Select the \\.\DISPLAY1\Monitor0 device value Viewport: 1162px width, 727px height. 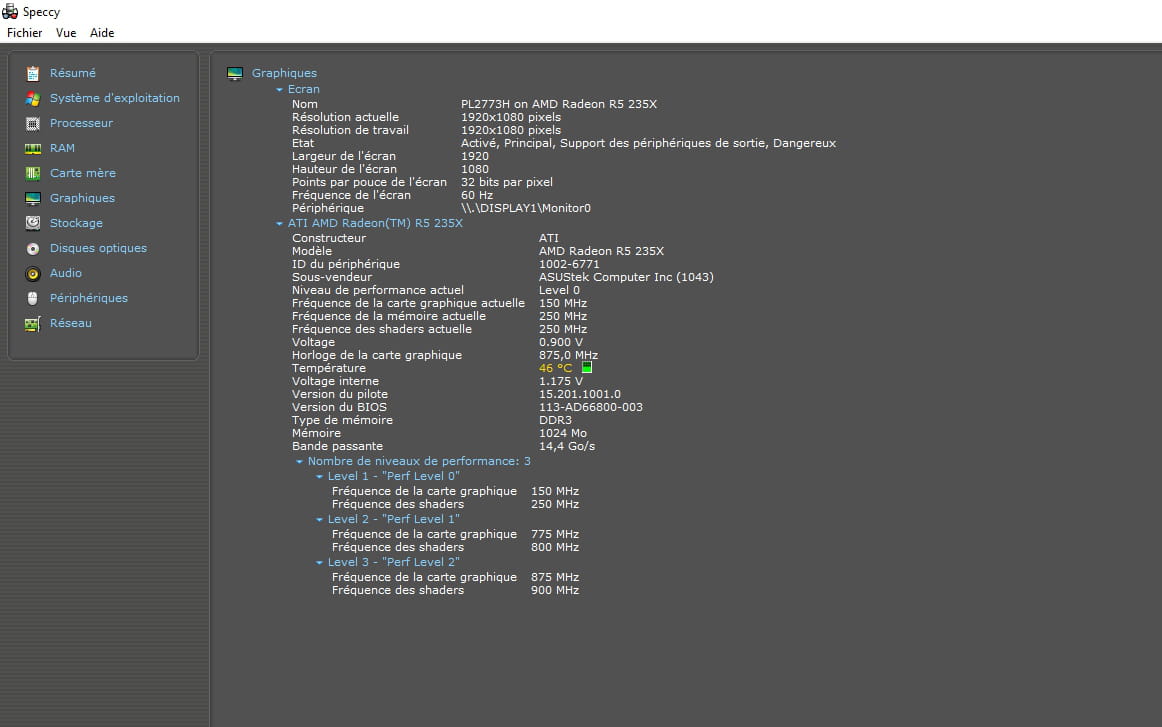point(526,208)
